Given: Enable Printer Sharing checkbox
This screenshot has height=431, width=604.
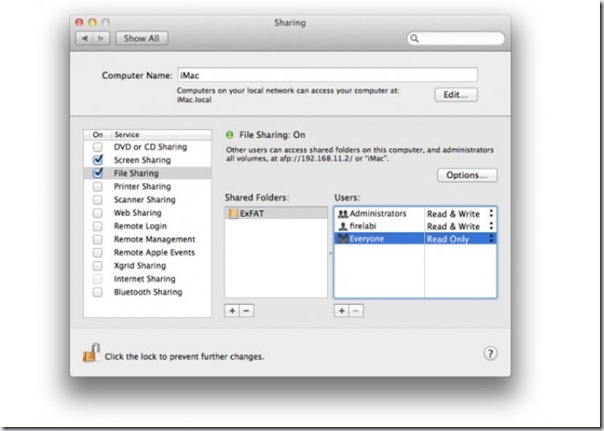Looking at the screenshot, I should [x=98, y=186].
